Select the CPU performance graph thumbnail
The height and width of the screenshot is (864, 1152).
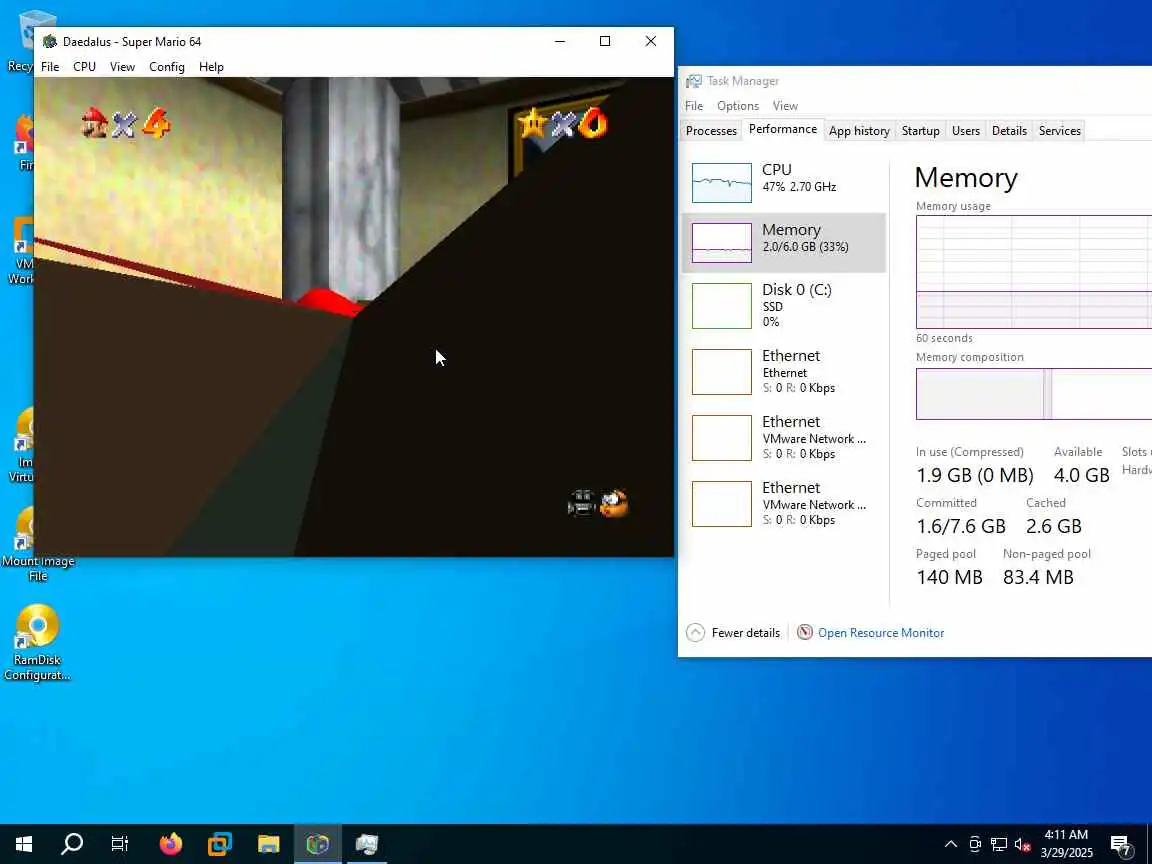721,182
